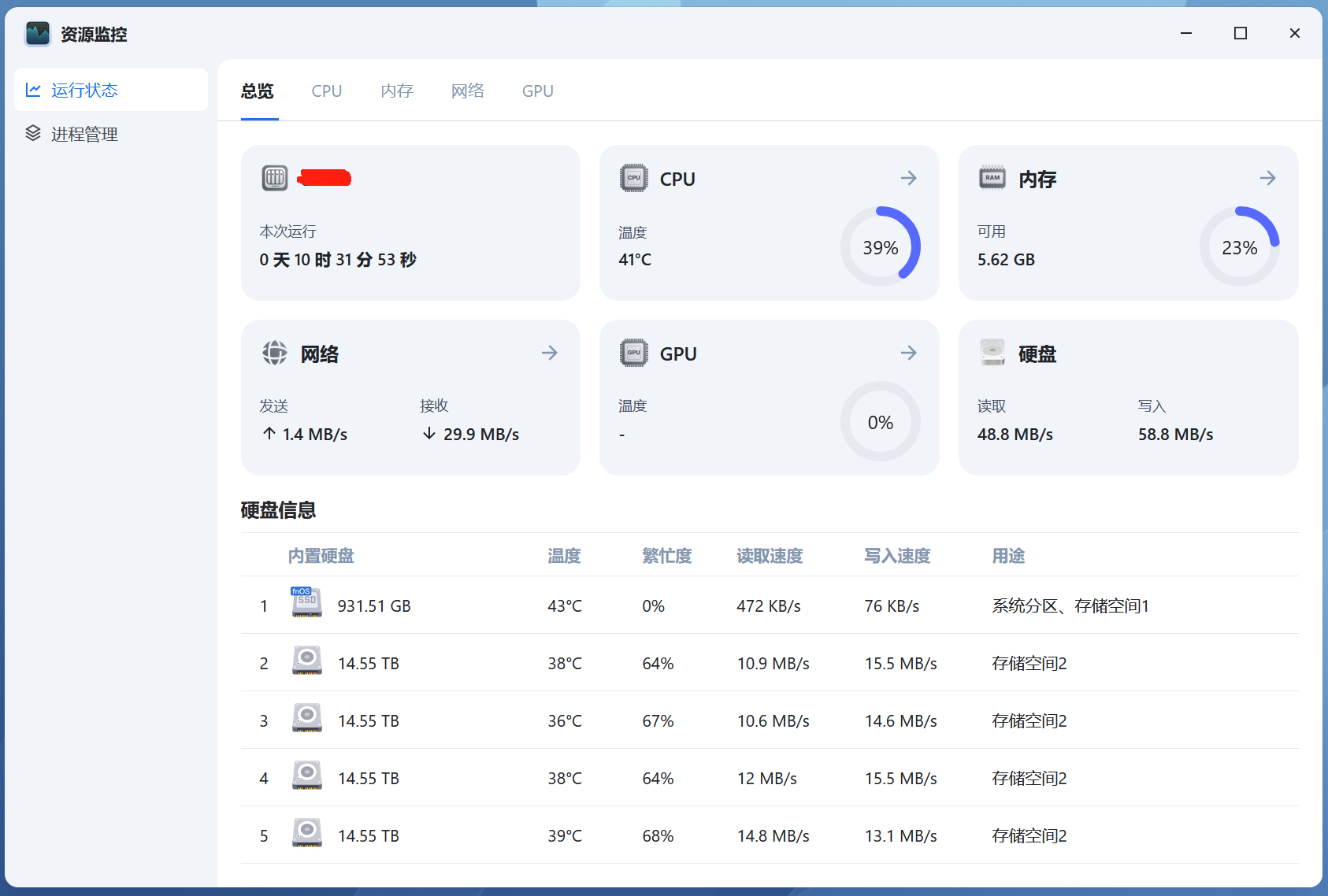This screenshot has width=1328, height=896.
Task: Open CPU details with the arrow
Action: [x=909, y=178]
